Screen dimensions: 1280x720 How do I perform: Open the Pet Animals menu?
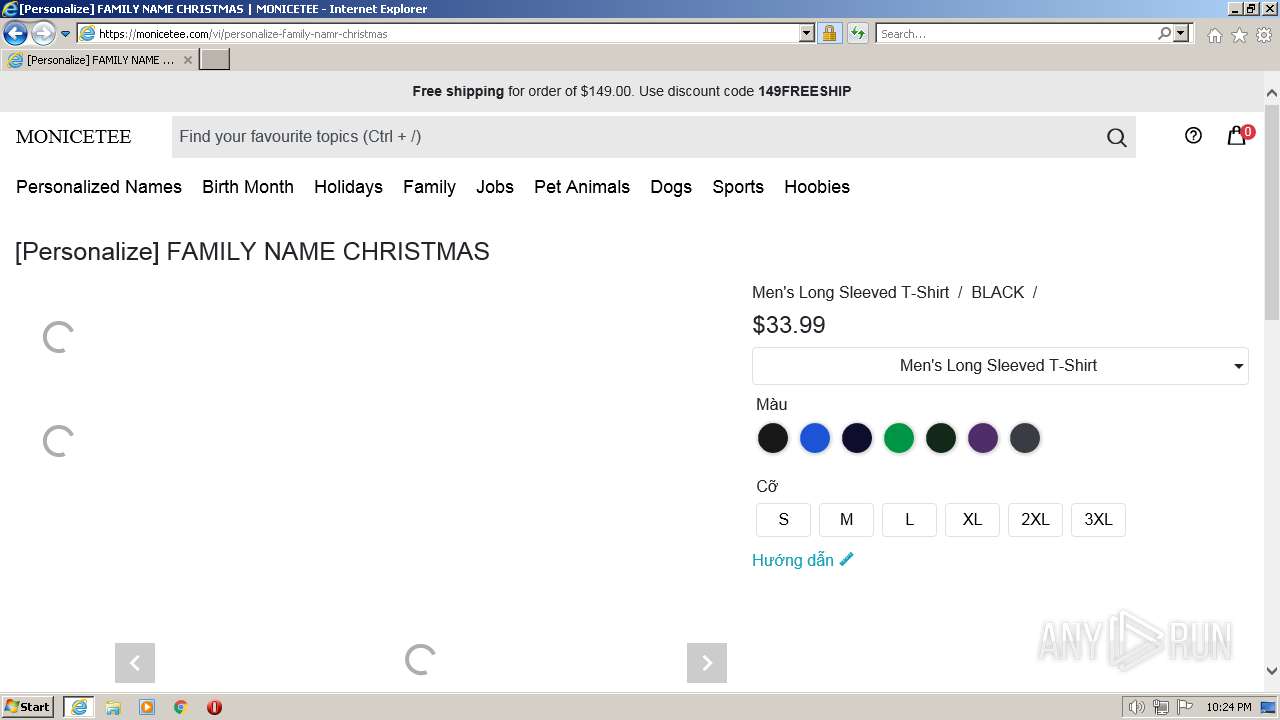tap(582, 187)
